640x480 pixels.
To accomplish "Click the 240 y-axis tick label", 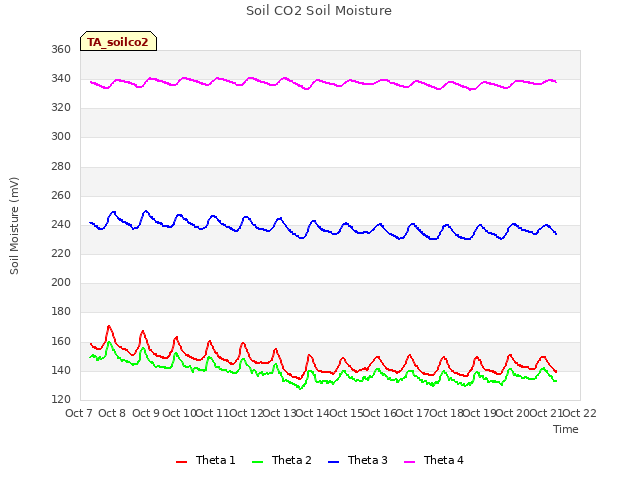I will pyautogui.click(x=61, y=224).
